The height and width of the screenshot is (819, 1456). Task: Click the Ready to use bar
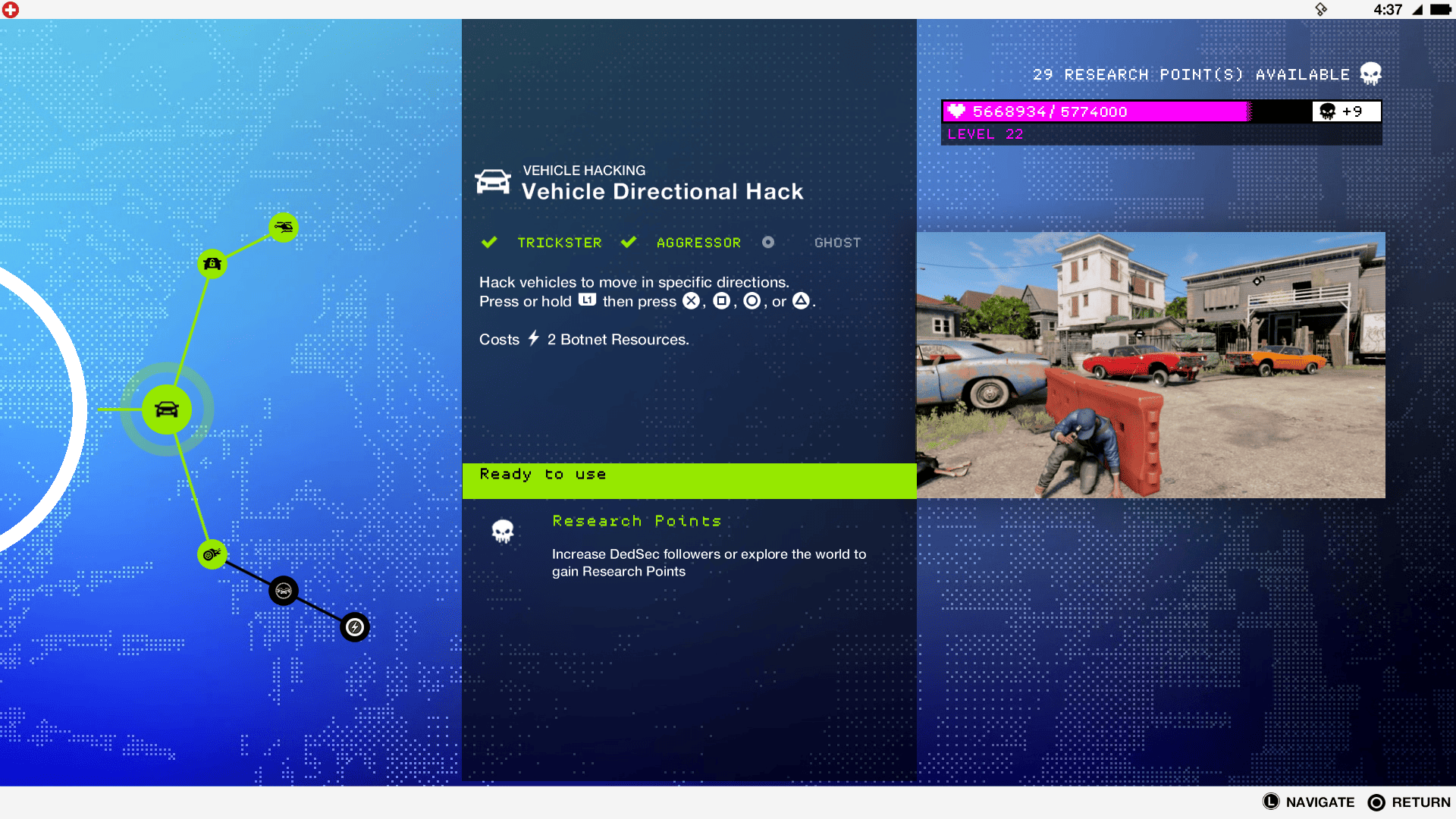click(689, 481)
